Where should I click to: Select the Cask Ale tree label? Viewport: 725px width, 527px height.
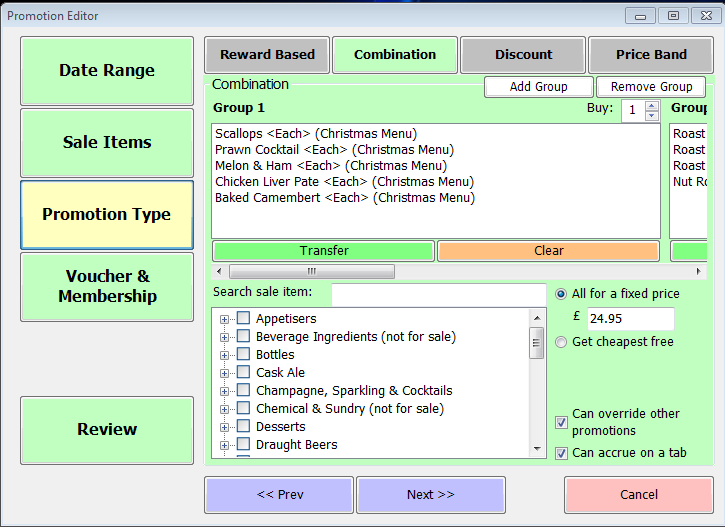tap(280, 373)
